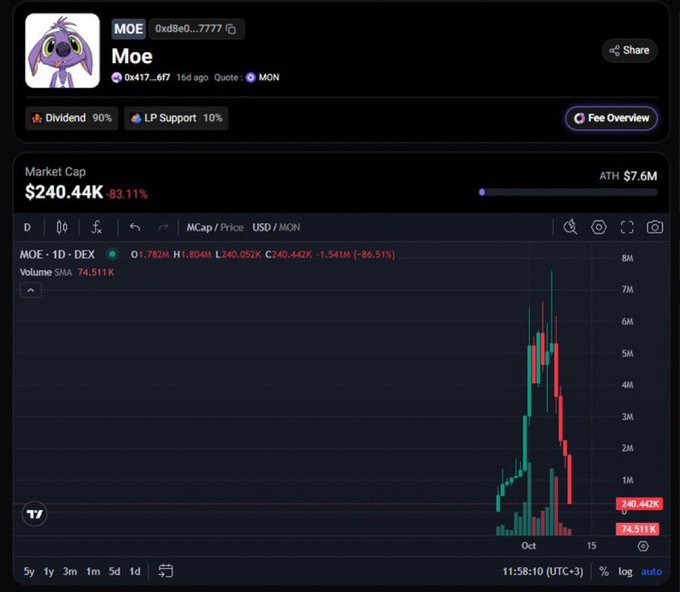Click the MOE ticker badge
Image resolution: width=680 pixels, height=592 pixels.
(128, 29)
